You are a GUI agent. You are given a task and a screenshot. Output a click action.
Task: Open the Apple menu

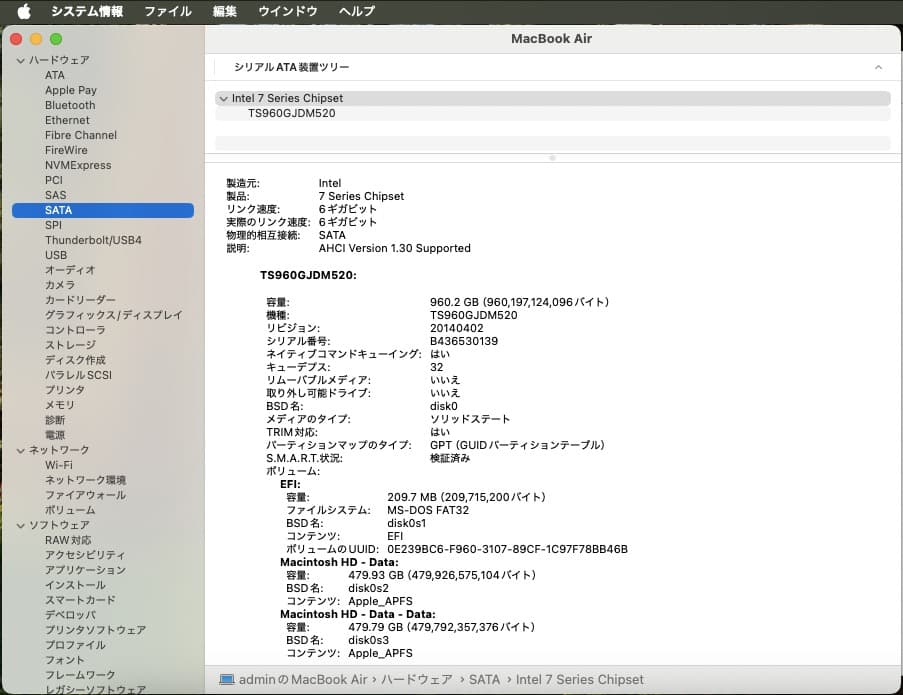coord(23,11)
